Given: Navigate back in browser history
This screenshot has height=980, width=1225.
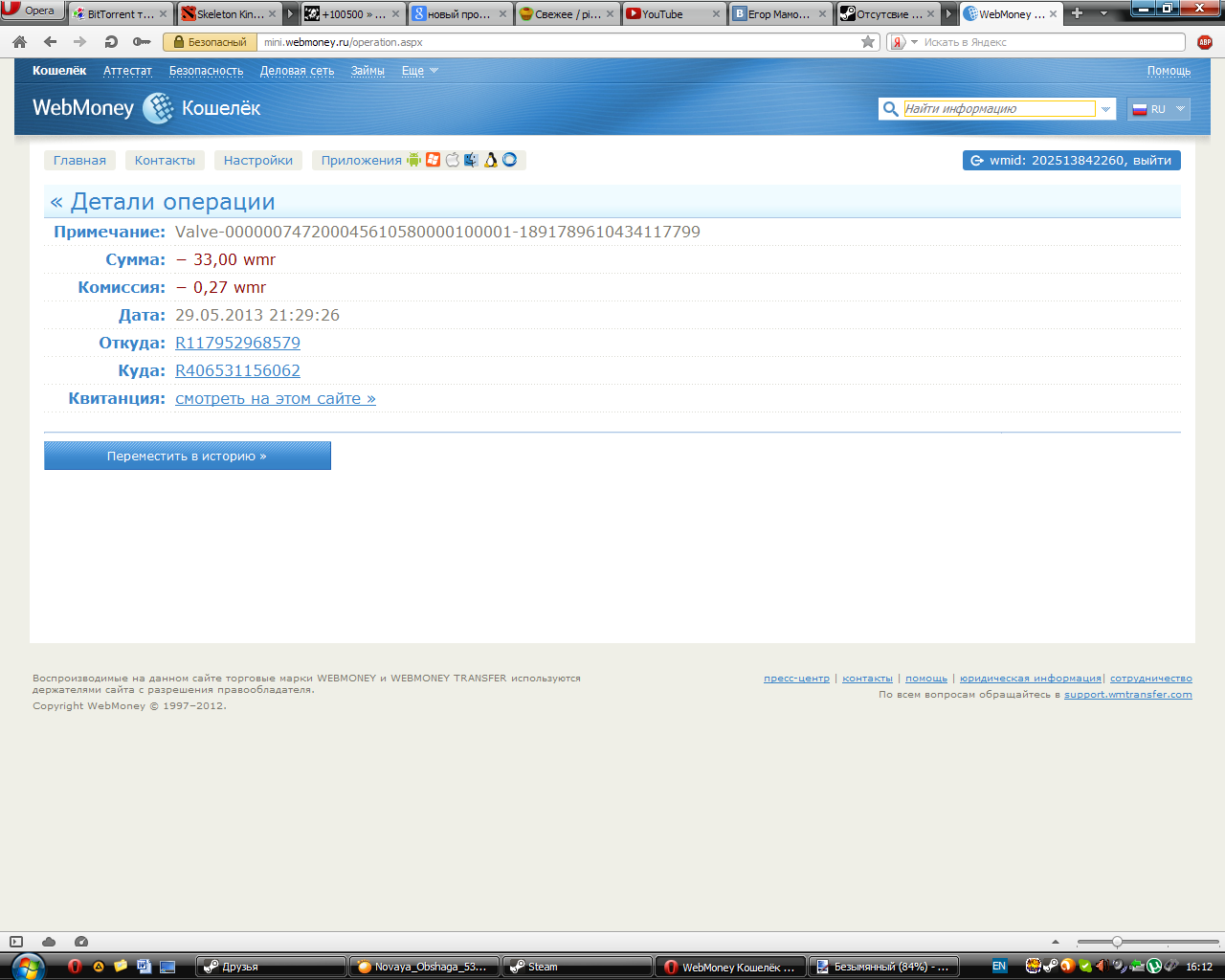Looking at the screenshot, I should point(50,42).
